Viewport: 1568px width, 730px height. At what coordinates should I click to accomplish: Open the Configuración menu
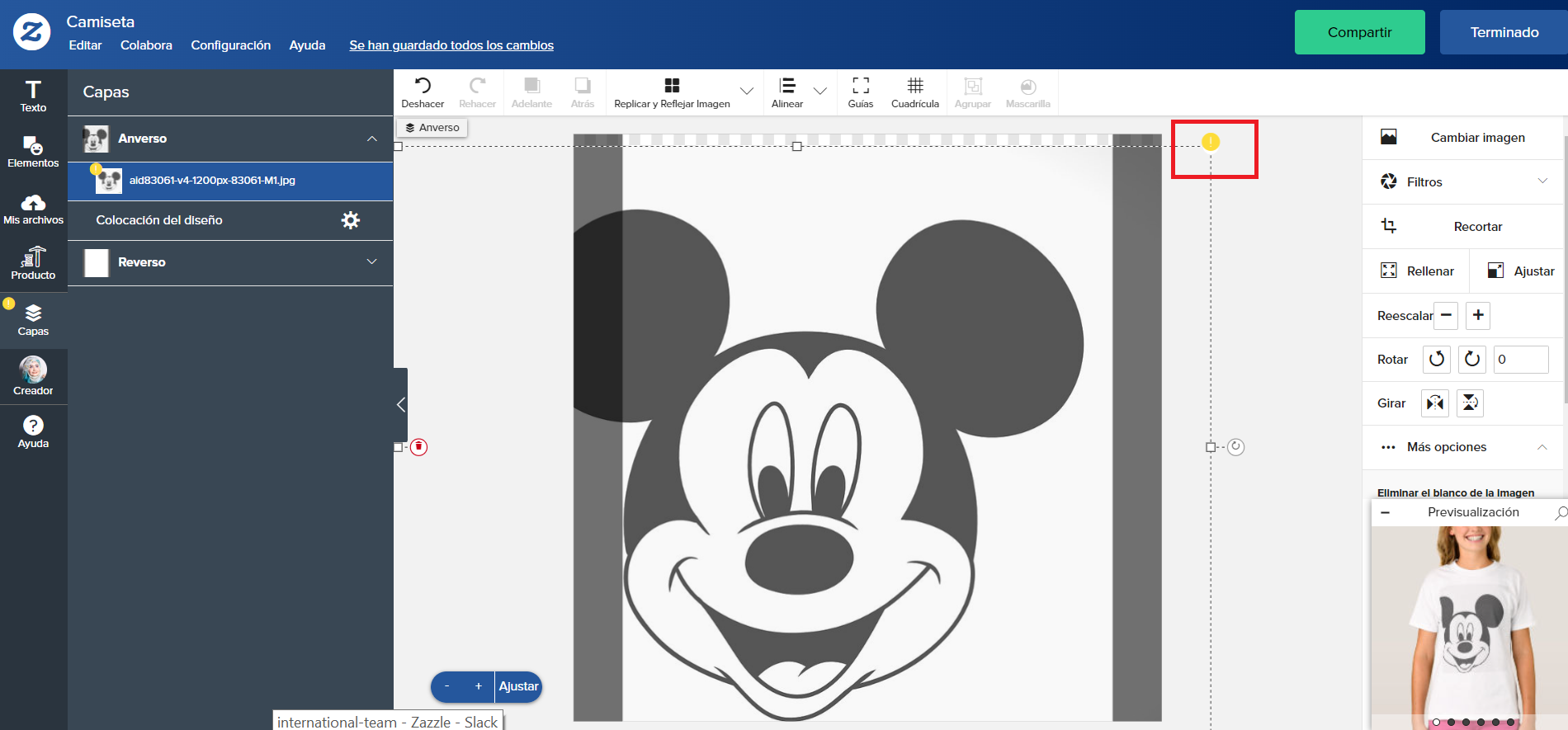[x=231, y=45]
